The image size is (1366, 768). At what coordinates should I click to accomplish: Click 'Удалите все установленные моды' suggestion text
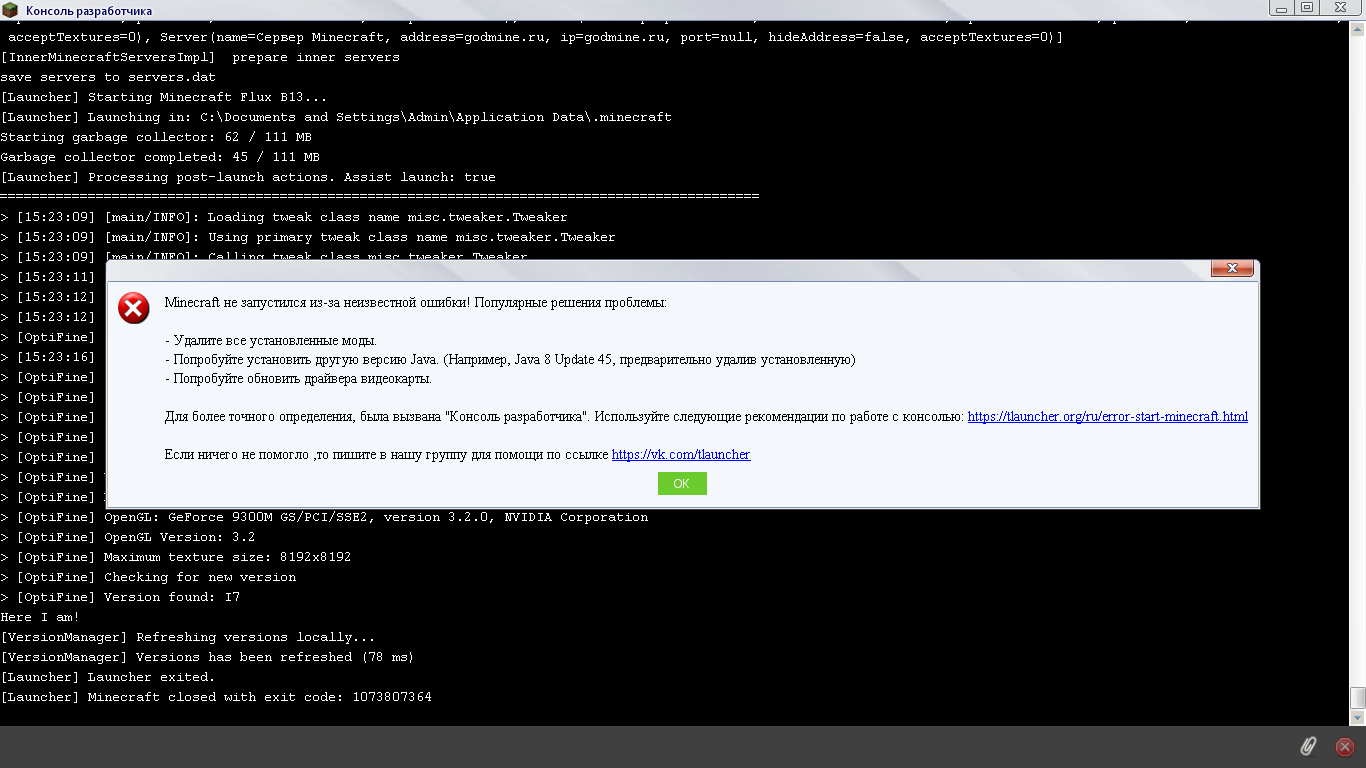(270, 341)
